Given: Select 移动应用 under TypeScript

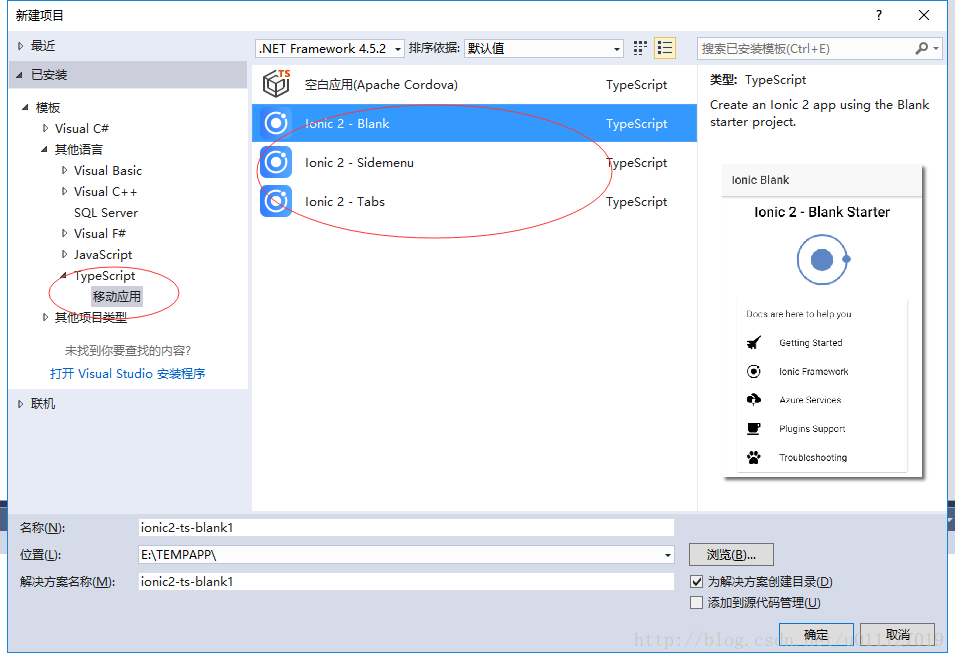Looking at the screenshot, I should pyautogui.click(x=116, y=297).
